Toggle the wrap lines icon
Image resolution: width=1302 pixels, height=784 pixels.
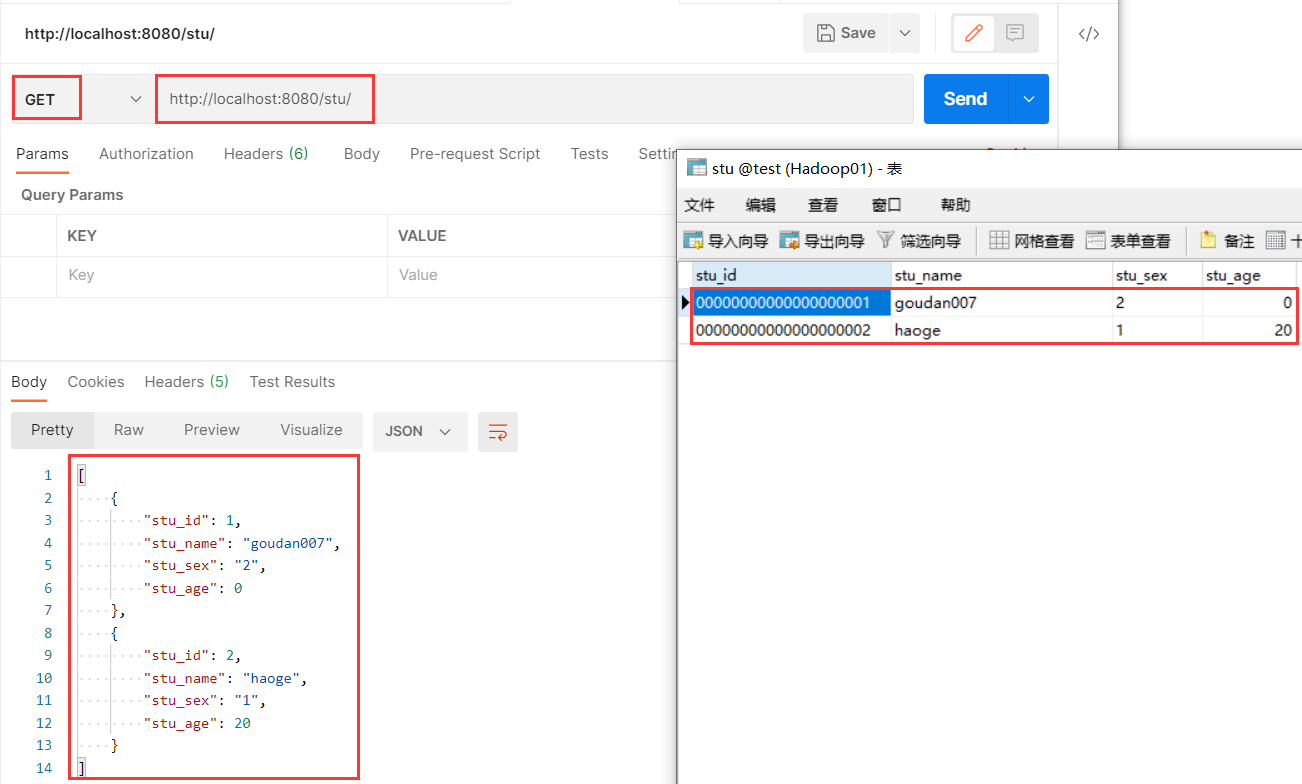coord(498,431)
